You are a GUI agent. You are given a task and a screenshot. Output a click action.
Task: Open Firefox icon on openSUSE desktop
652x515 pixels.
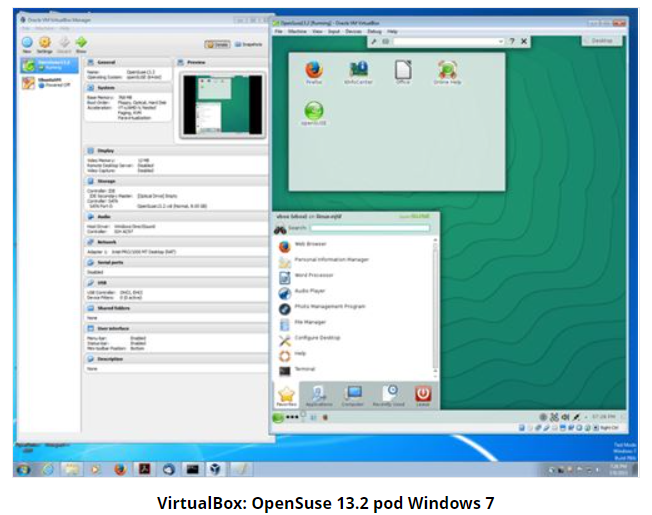[x=313, y=70]
